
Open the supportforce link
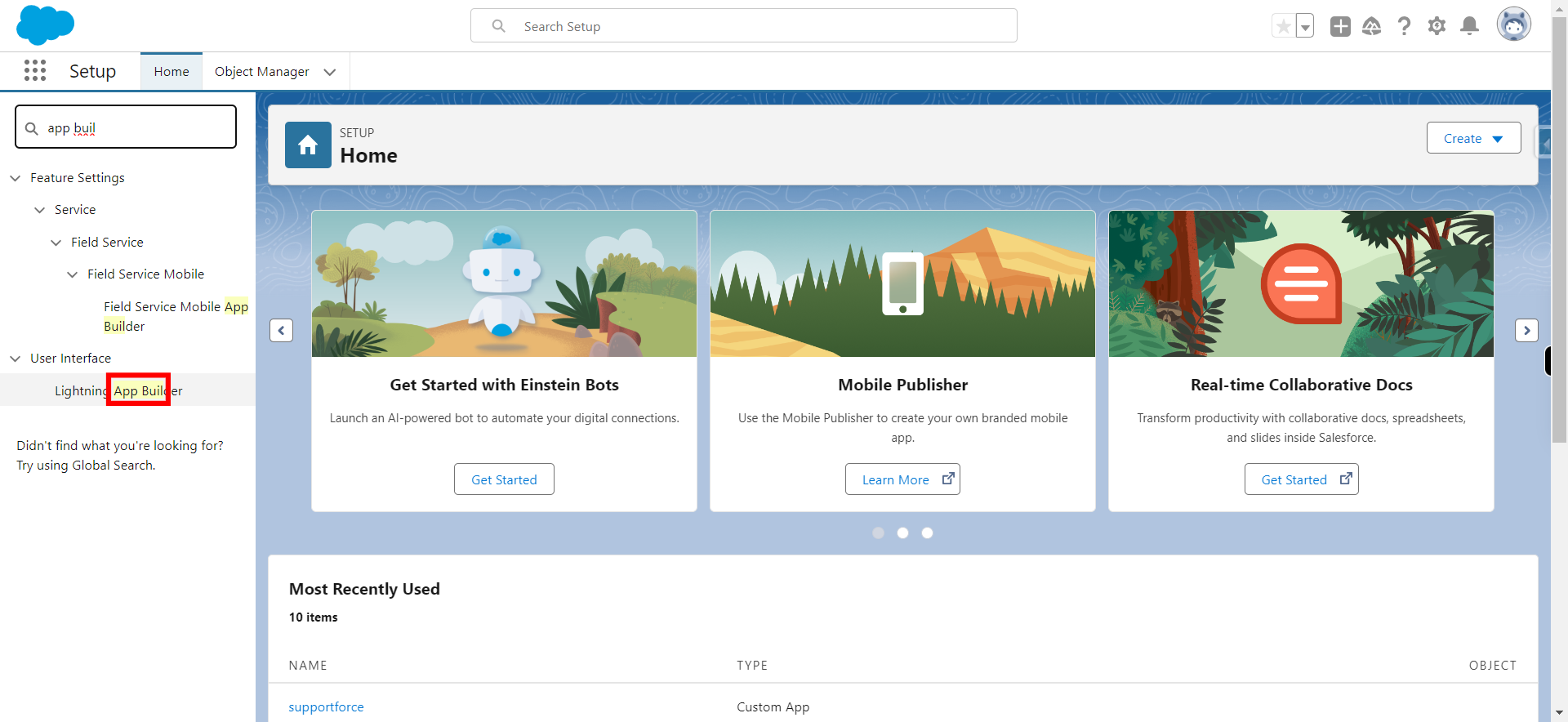tap(326, 707)
